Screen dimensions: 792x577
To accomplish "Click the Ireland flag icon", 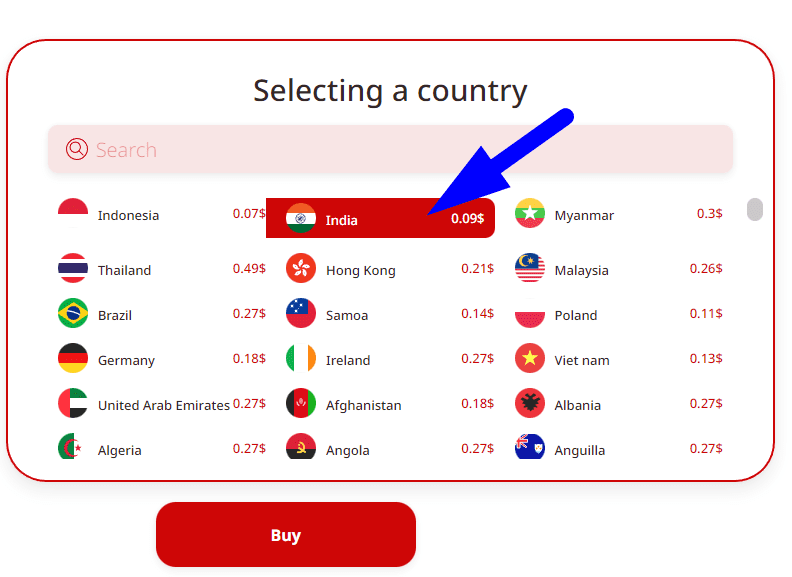I will (301, 359).
